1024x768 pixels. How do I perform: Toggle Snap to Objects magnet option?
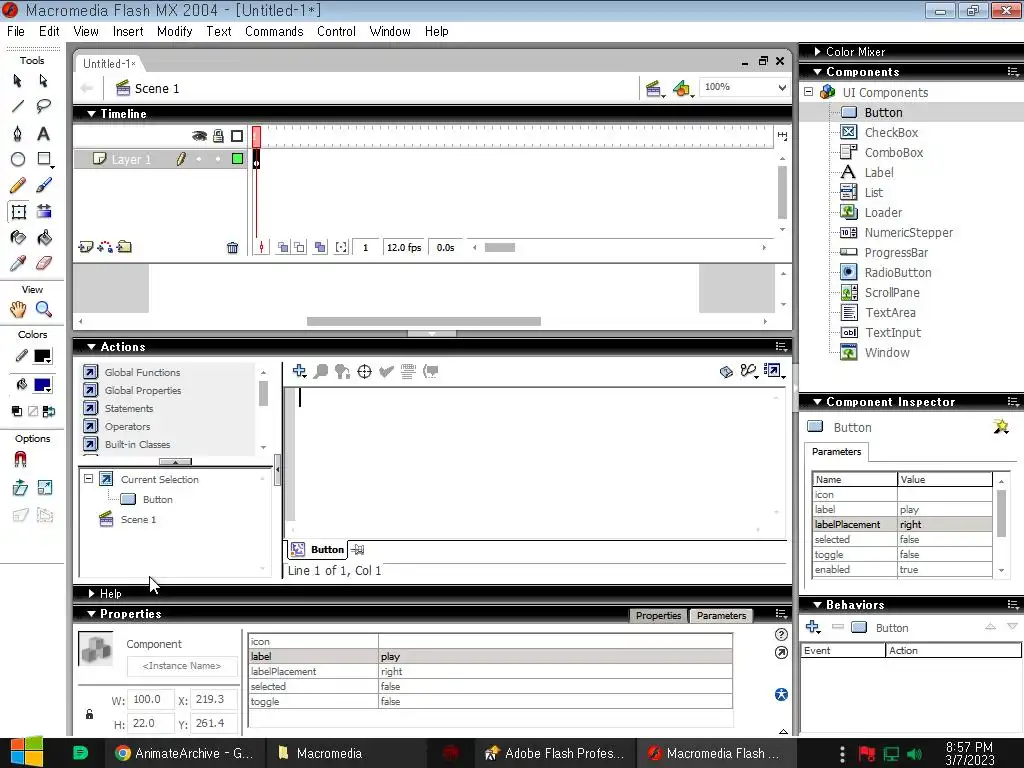coord(20,460)
